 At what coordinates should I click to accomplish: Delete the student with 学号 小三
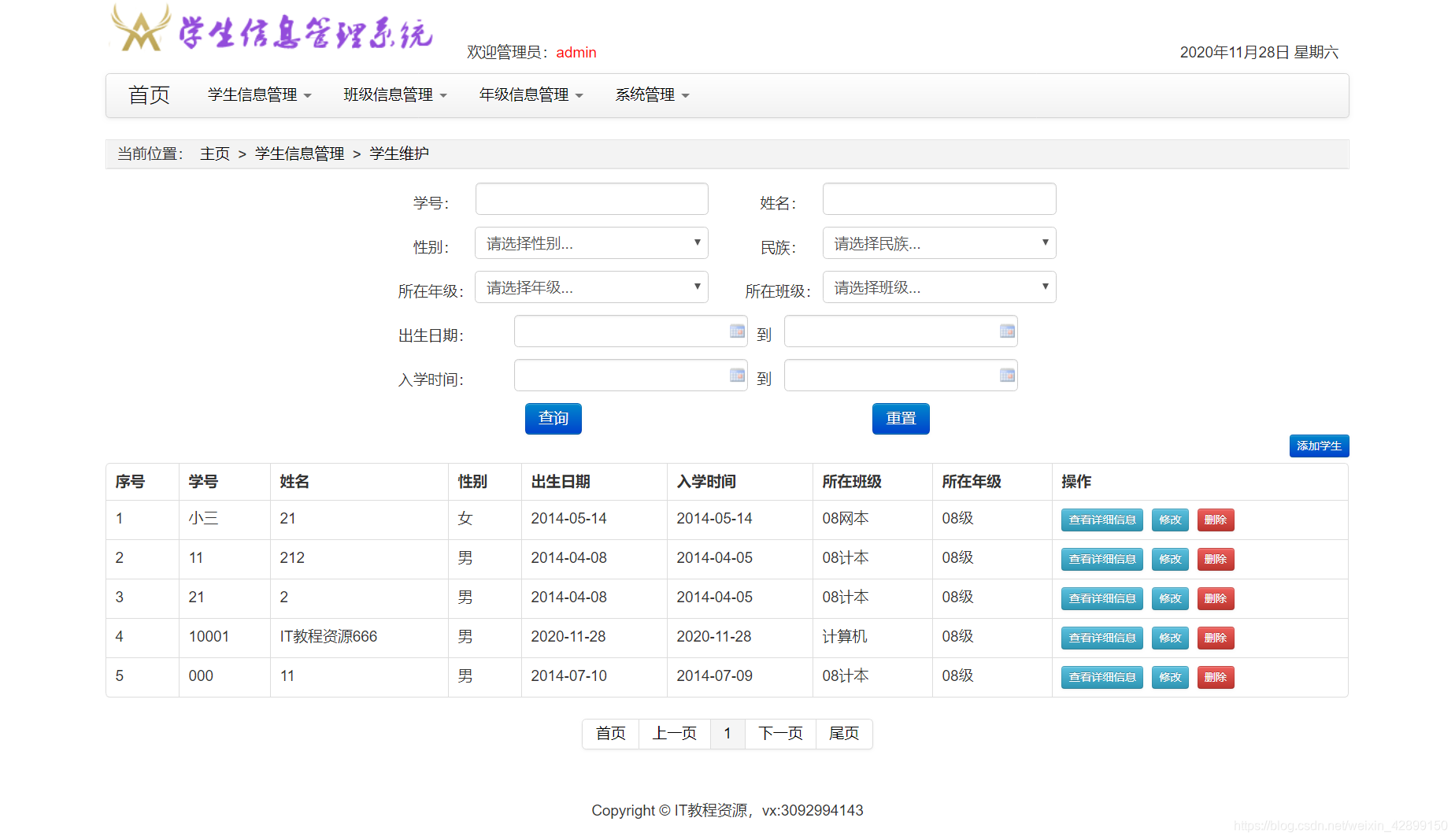click(1216, 520)
